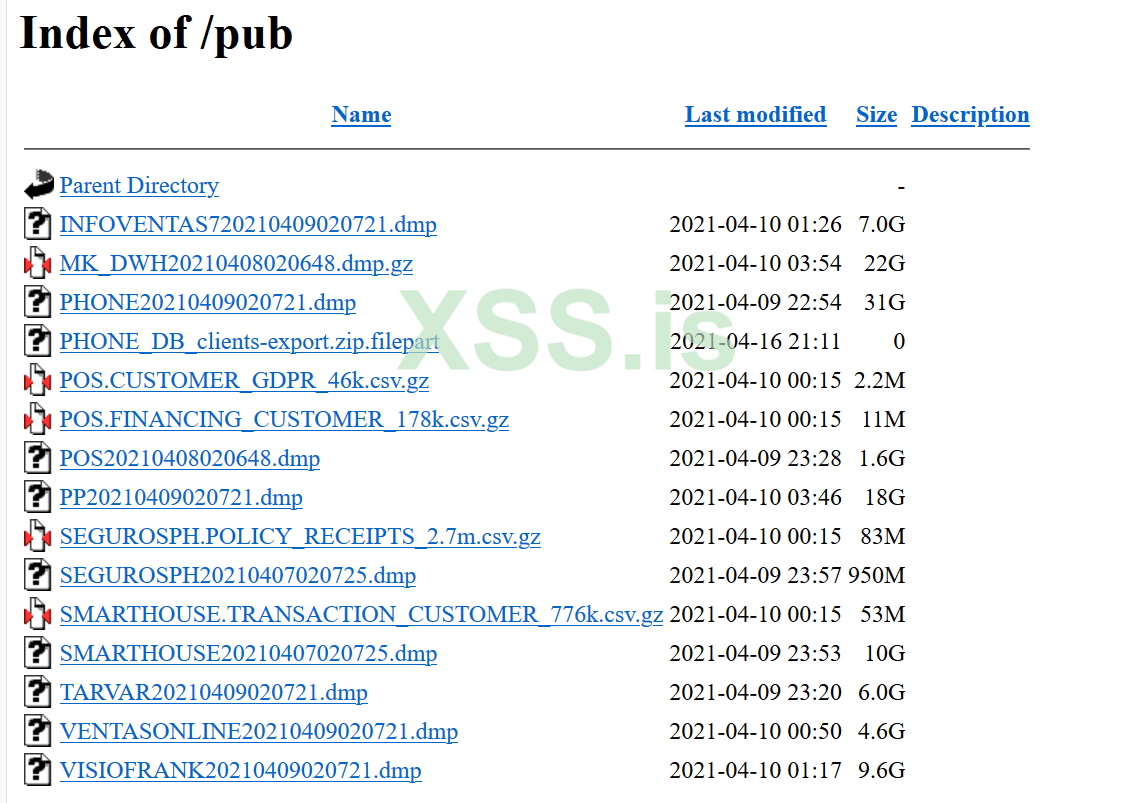
Task: Click unknown-file icon beside PP20210409020721.dmp
Action: point(38,496)
